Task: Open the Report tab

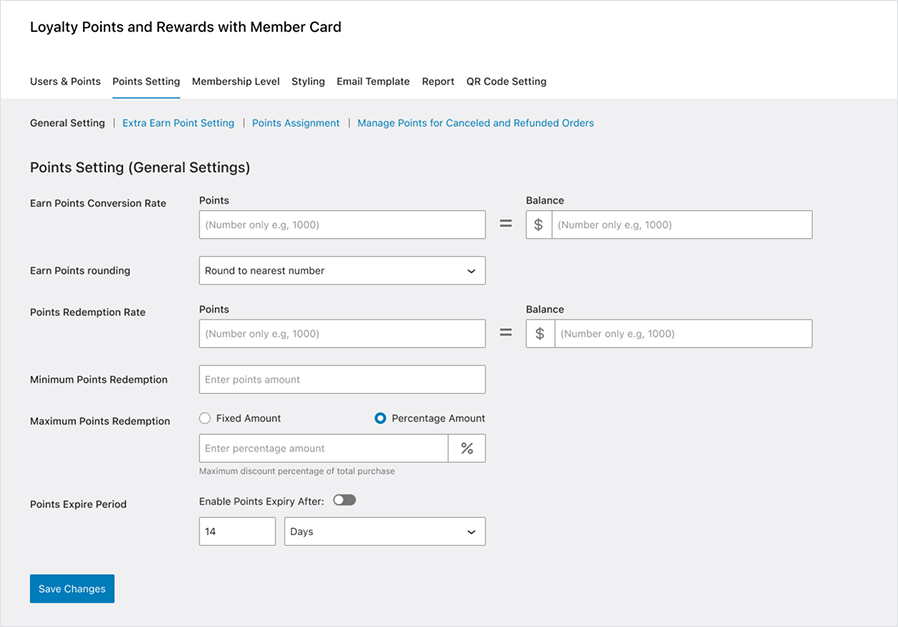Action: point(438,82)
